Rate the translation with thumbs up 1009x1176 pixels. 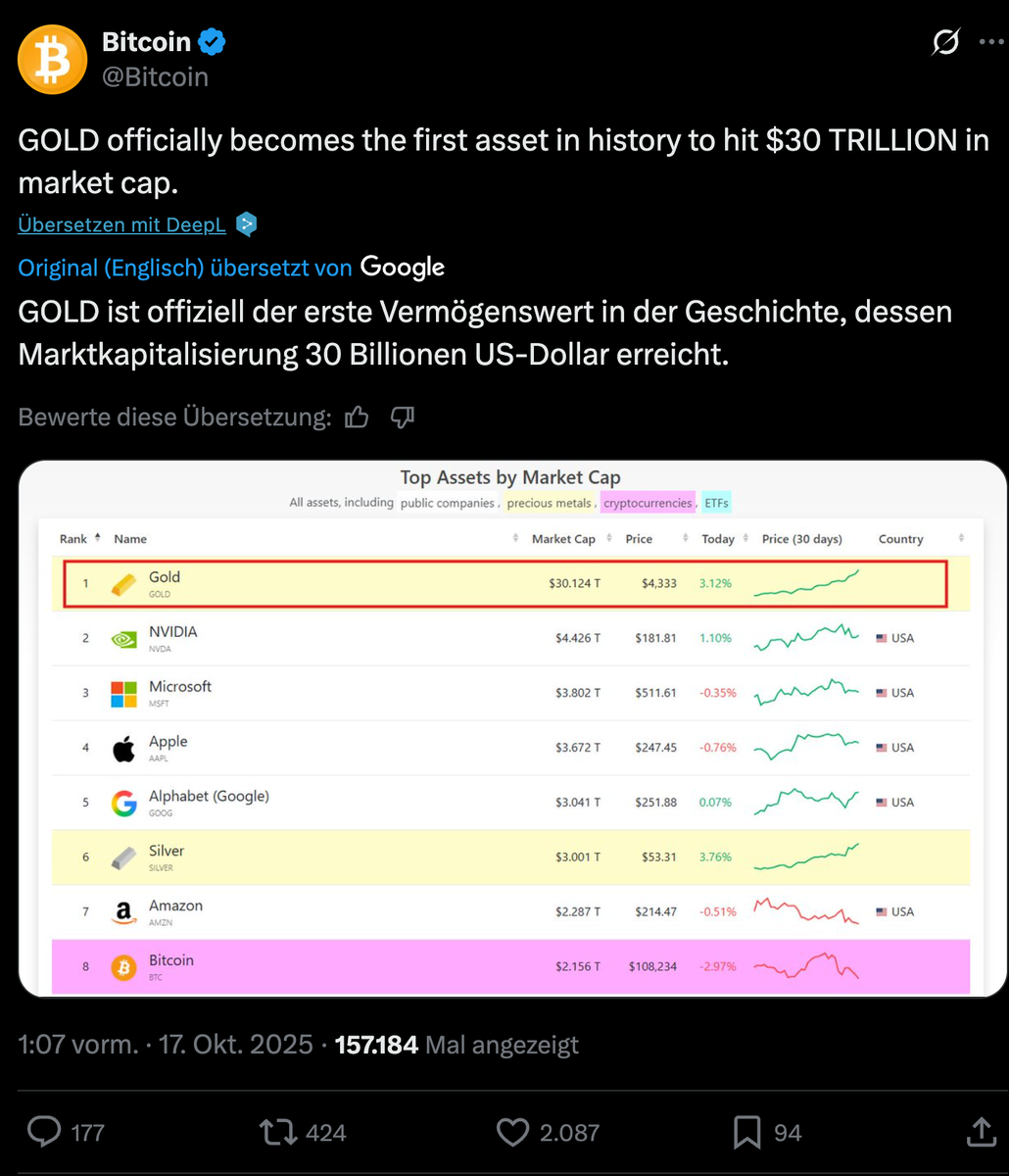357,417
